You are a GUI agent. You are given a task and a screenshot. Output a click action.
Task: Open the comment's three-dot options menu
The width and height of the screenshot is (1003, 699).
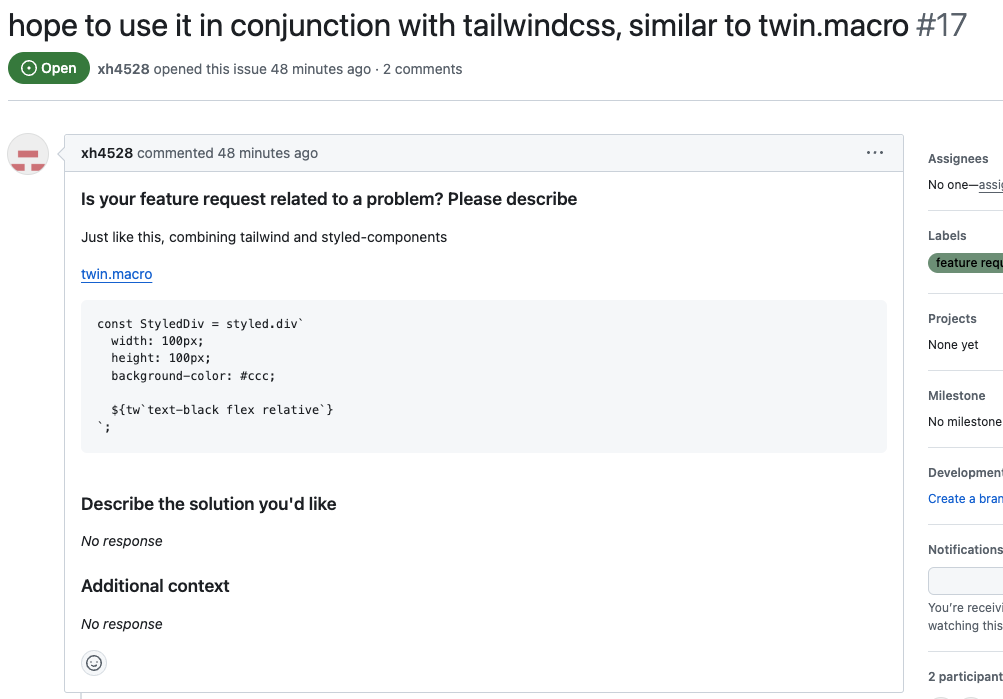coord(875,153)
